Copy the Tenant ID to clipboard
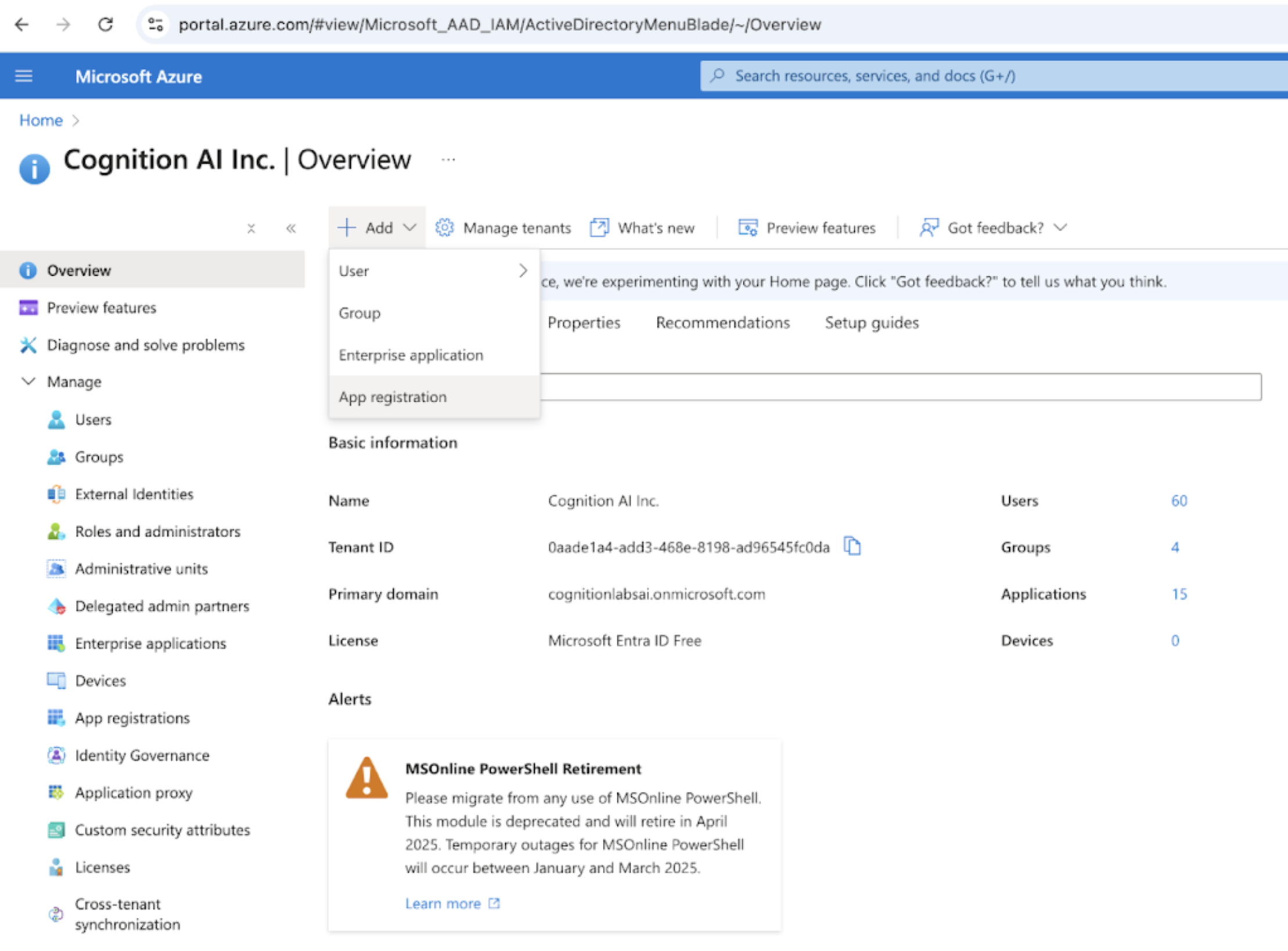The height and width of the screenshot is (951, 1288). click(851, 546)
